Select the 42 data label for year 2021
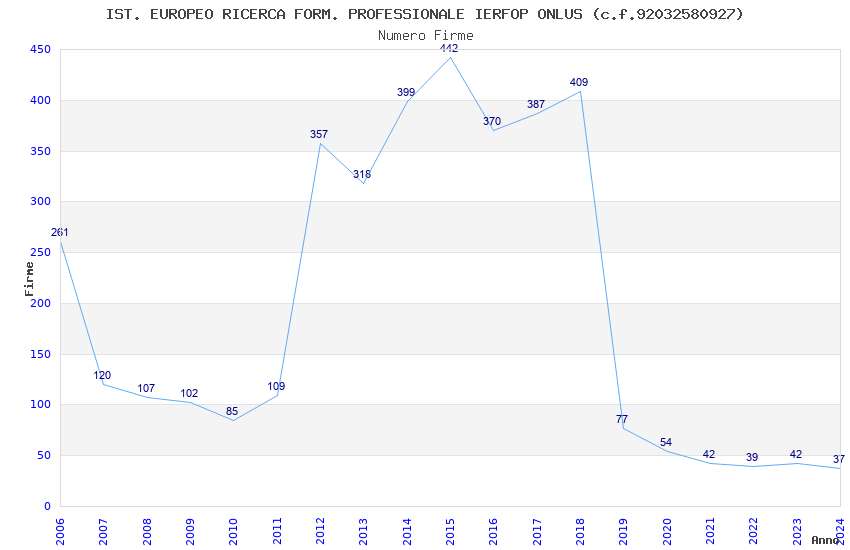This screenshot has width=850, height=550. (709, 455)
